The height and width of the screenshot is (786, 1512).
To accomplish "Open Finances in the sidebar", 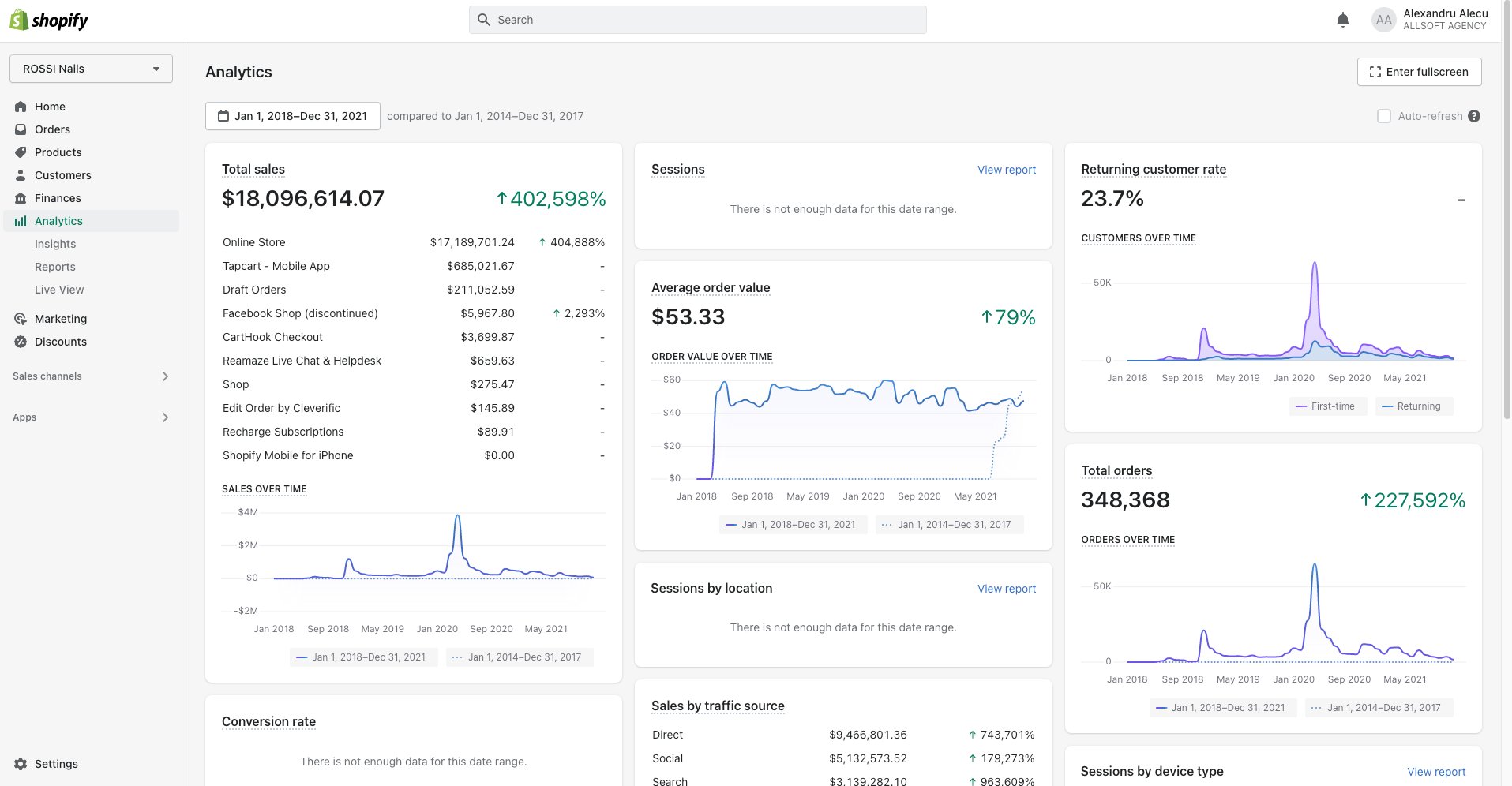I will 58,198.
